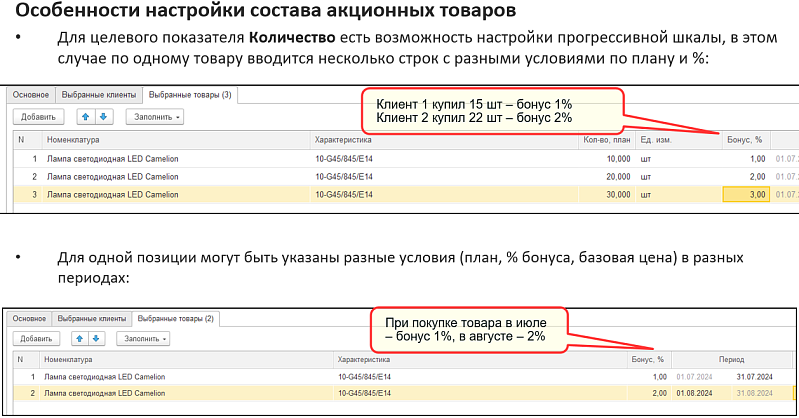Click Характеристика header in the upper table
The height and width of the screenshot is (418, 799).
[444, 140]
